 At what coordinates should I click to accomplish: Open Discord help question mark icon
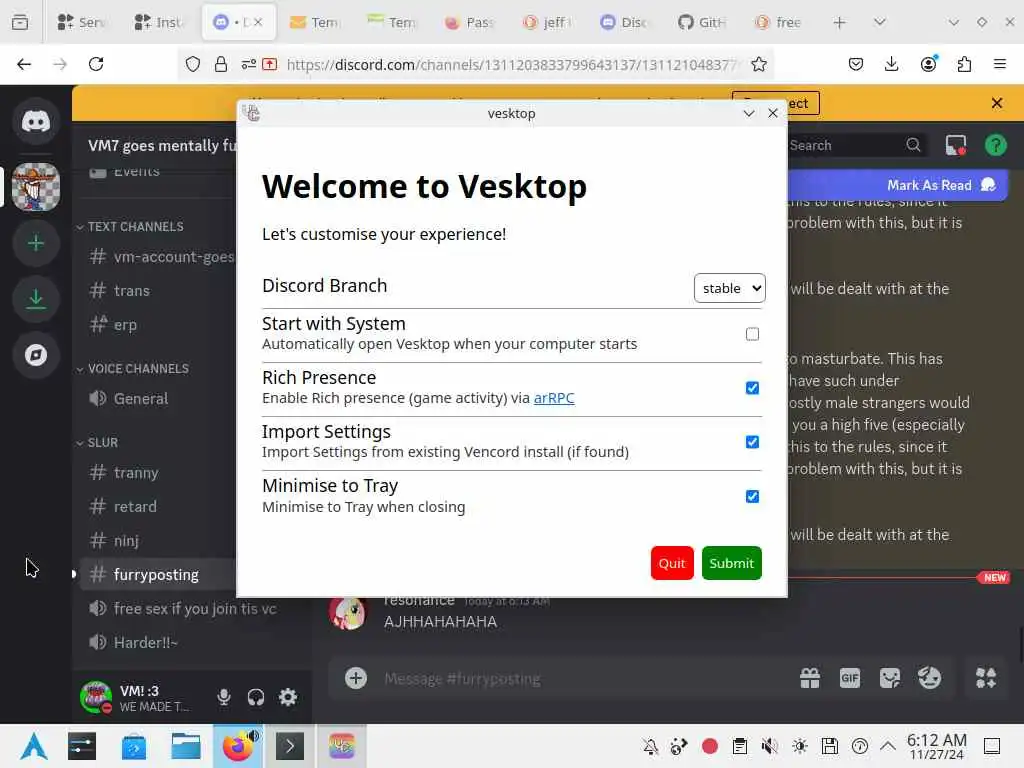[995, 145]
